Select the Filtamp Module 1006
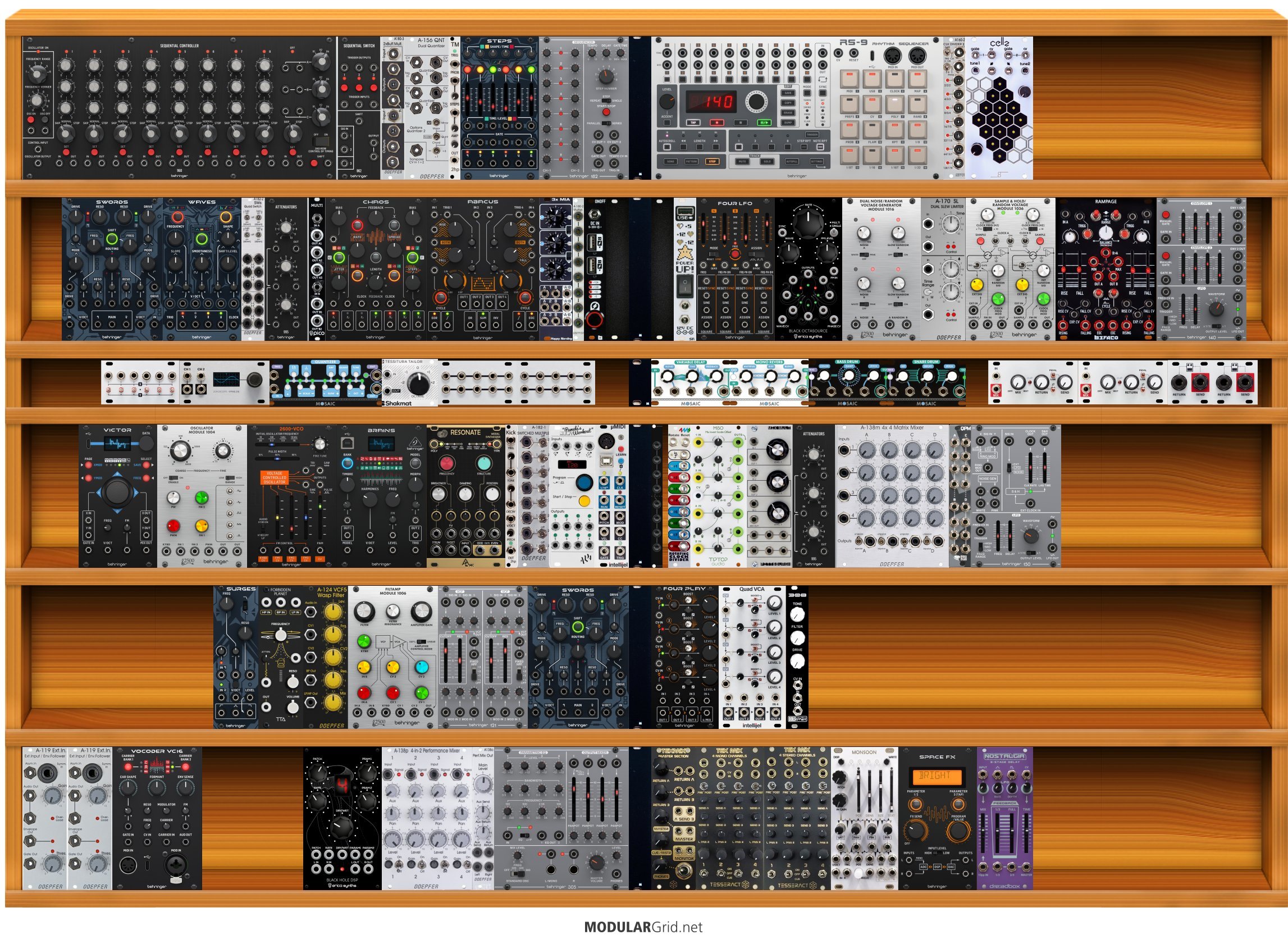Image resolution: width=1288 pixels, height=939 pixels. (392, 657)
